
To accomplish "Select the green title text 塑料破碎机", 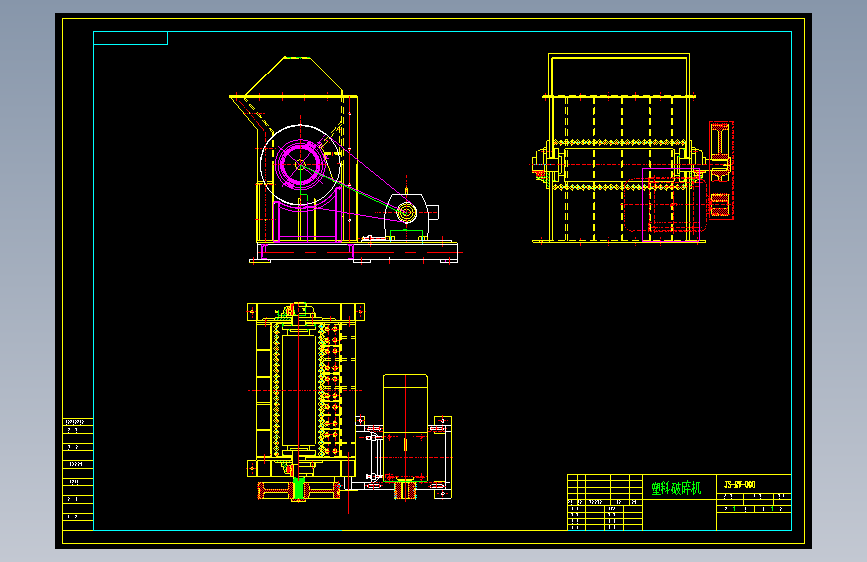I will pyautogui.click(x=676, y=488).
